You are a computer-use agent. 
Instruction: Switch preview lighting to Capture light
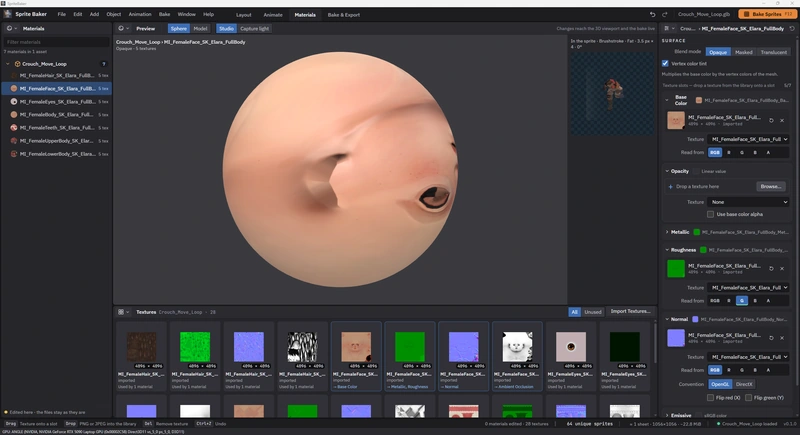254,29
